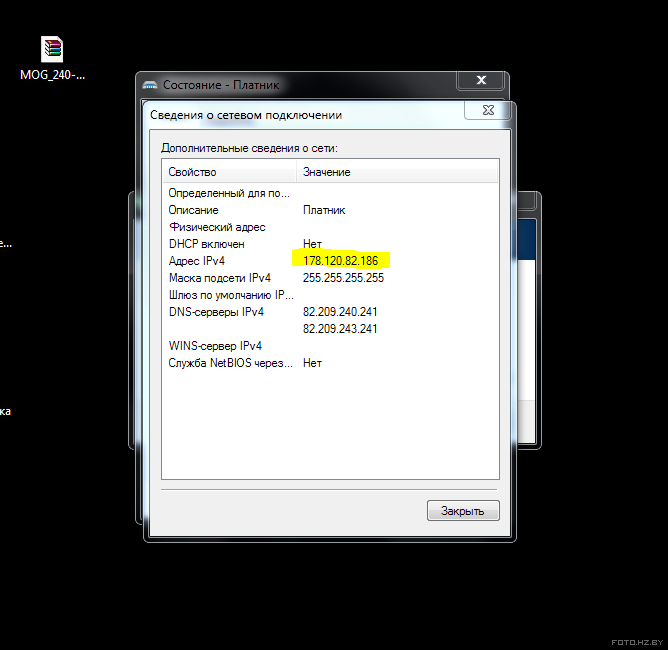This screenshot has height=650, width=668.
Task: Select the DHCP включен row
Action: coord(330,244)
